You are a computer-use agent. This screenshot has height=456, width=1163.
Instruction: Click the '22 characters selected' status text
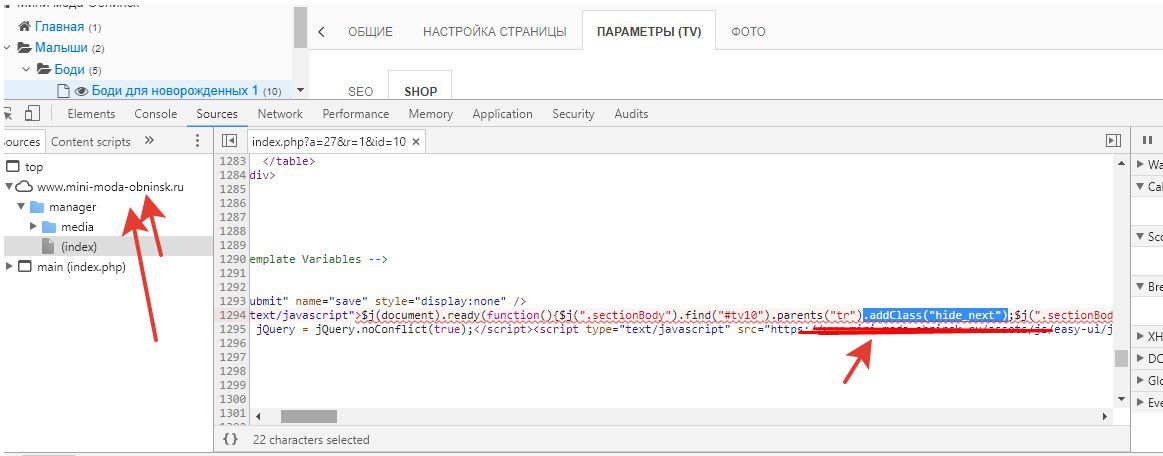click(x=311, y=440)
